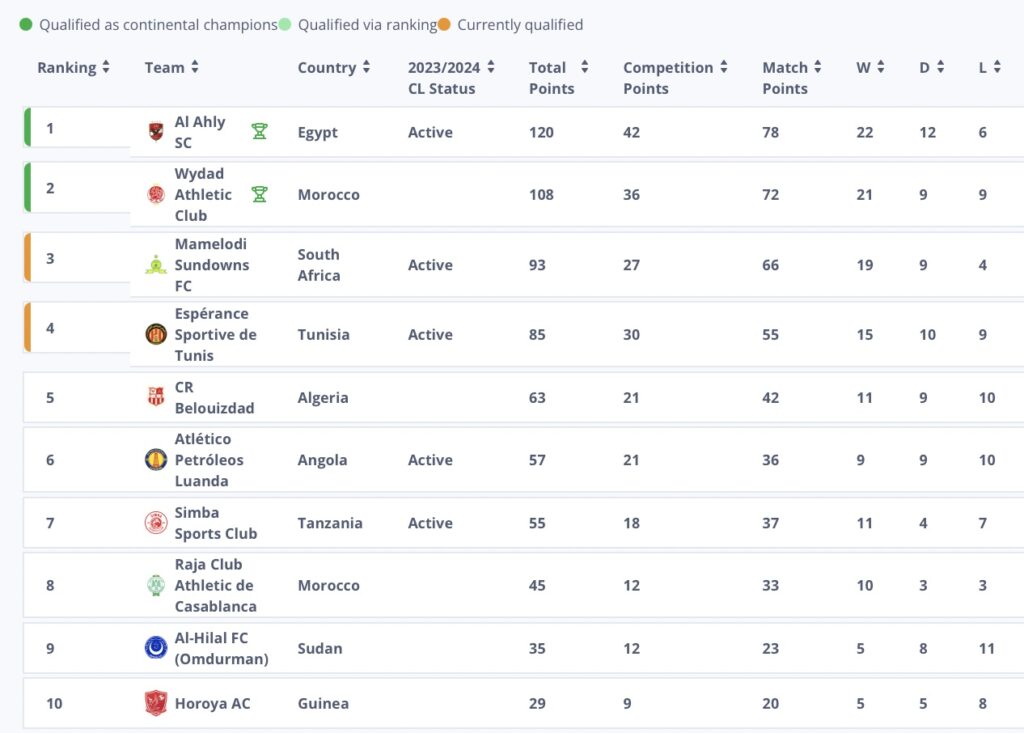Sort by the Team column header
Viewport: 1024px width, 733px height.
[x=195, y=68]
